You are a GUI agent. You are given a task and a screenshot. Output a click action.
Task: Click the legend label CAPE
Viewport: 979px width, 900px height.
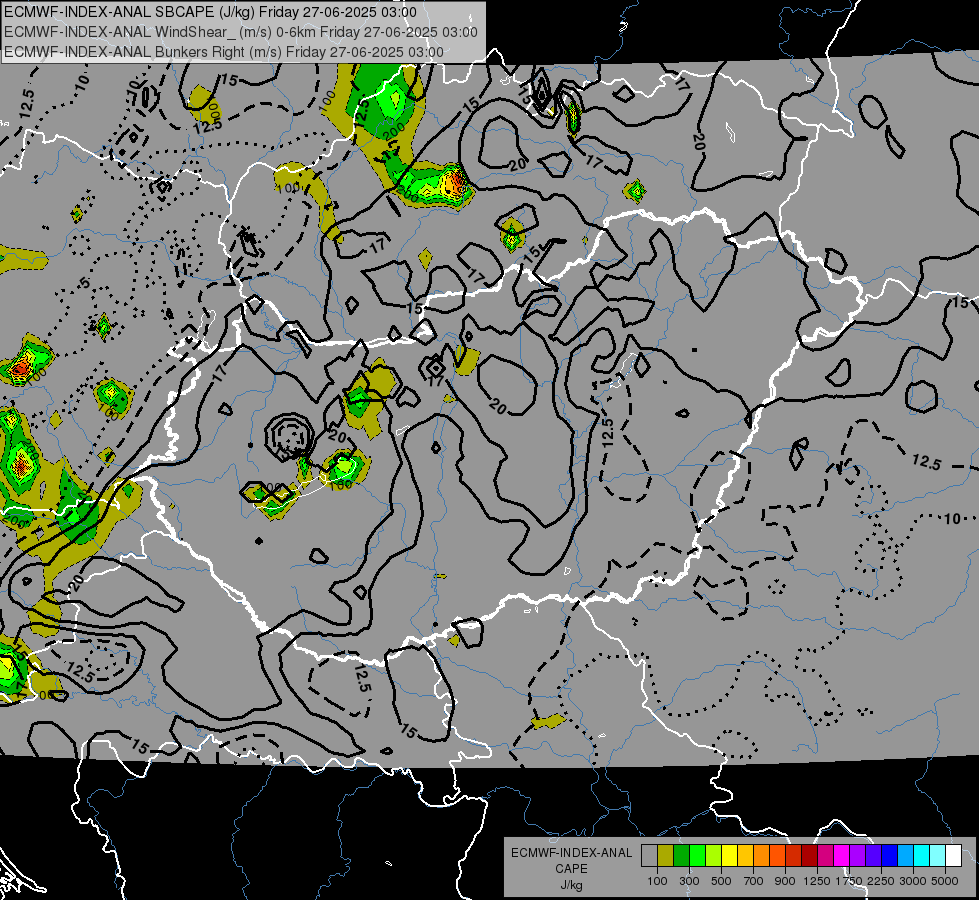pos(571,869)
